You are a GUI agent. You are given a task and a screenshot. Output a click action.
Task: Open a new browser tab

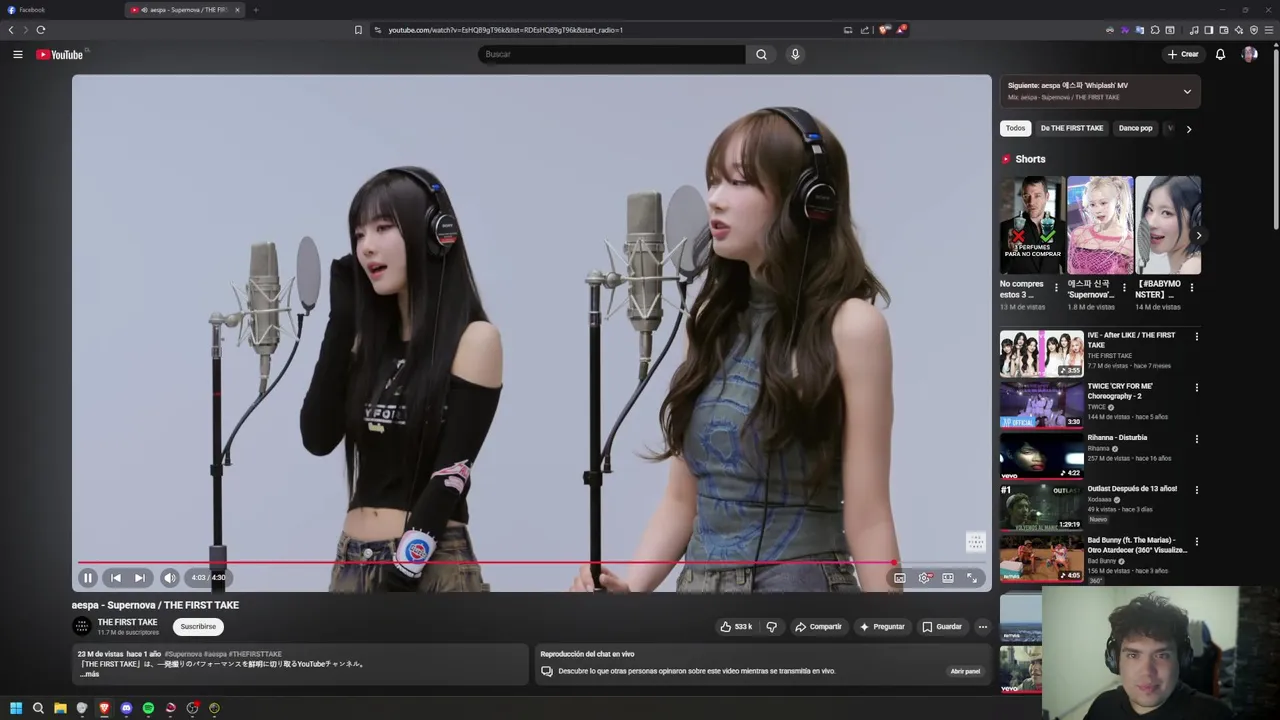click(x=255, y=10)
